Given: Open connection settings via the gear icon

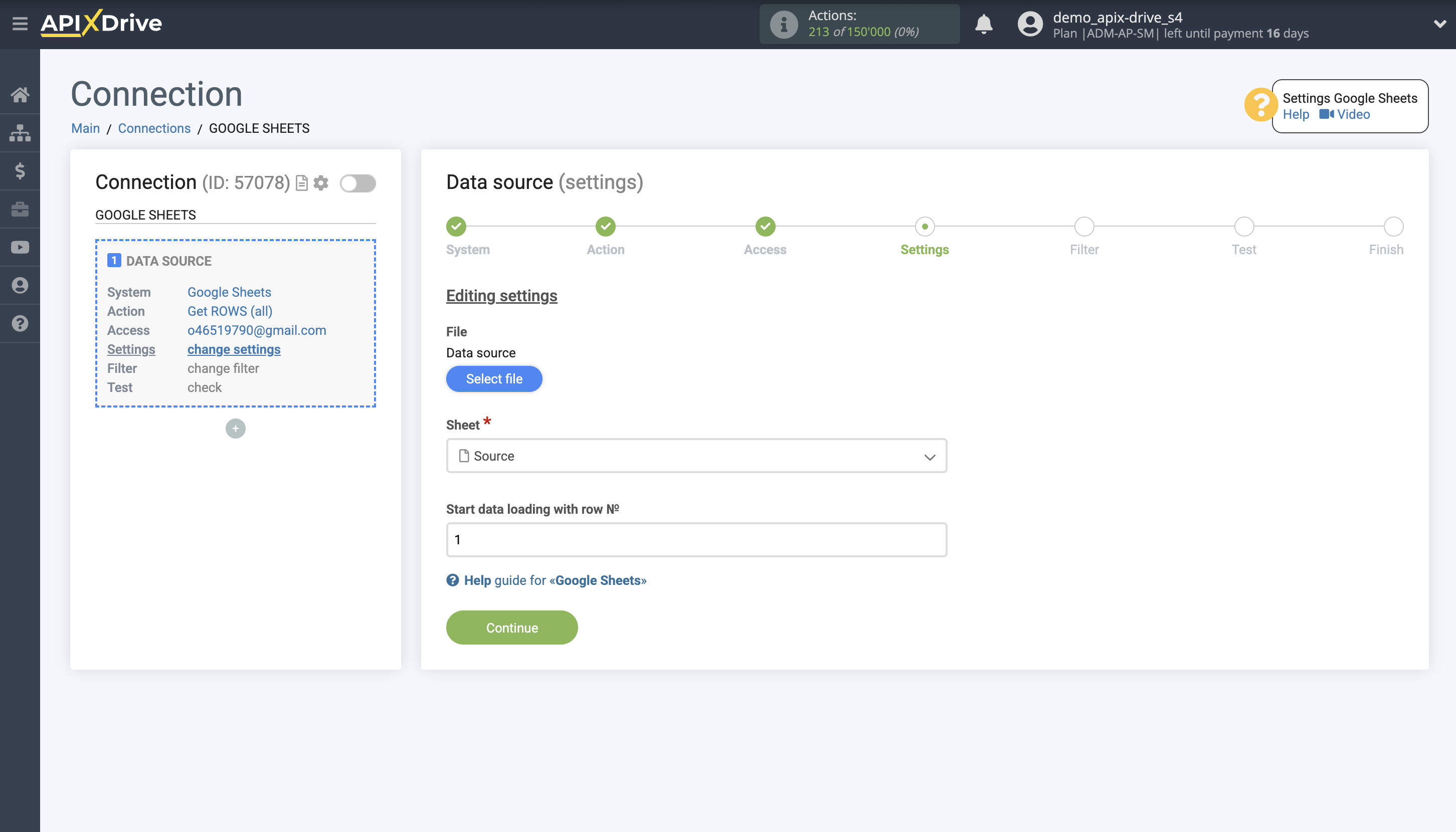Looking at the screenshot, I should pyautogui.click(x=321, y=183).
